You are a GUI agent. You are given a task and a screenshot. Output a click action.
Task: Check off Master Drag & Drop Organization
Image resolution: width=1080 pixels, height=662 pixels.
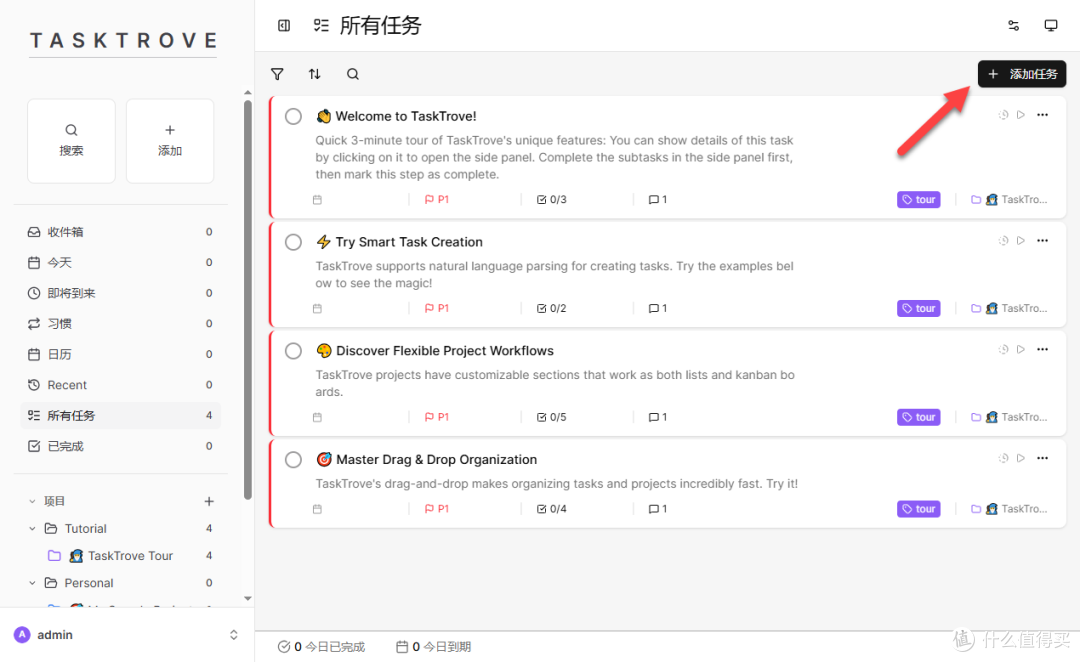pos(293,460)
